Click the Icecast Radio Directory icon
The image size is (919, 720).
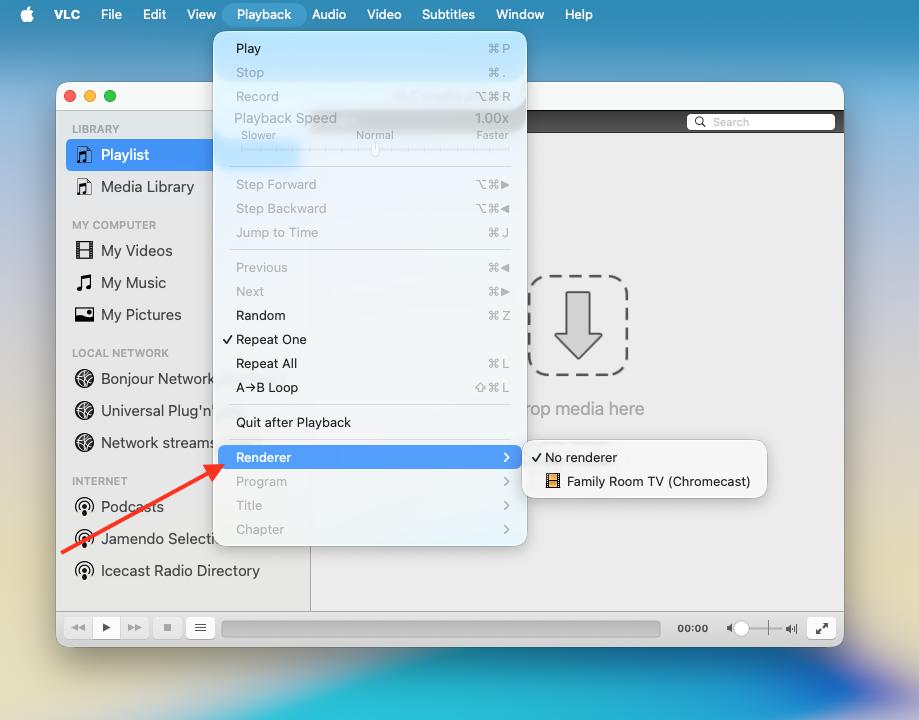(x=84, y=570)
